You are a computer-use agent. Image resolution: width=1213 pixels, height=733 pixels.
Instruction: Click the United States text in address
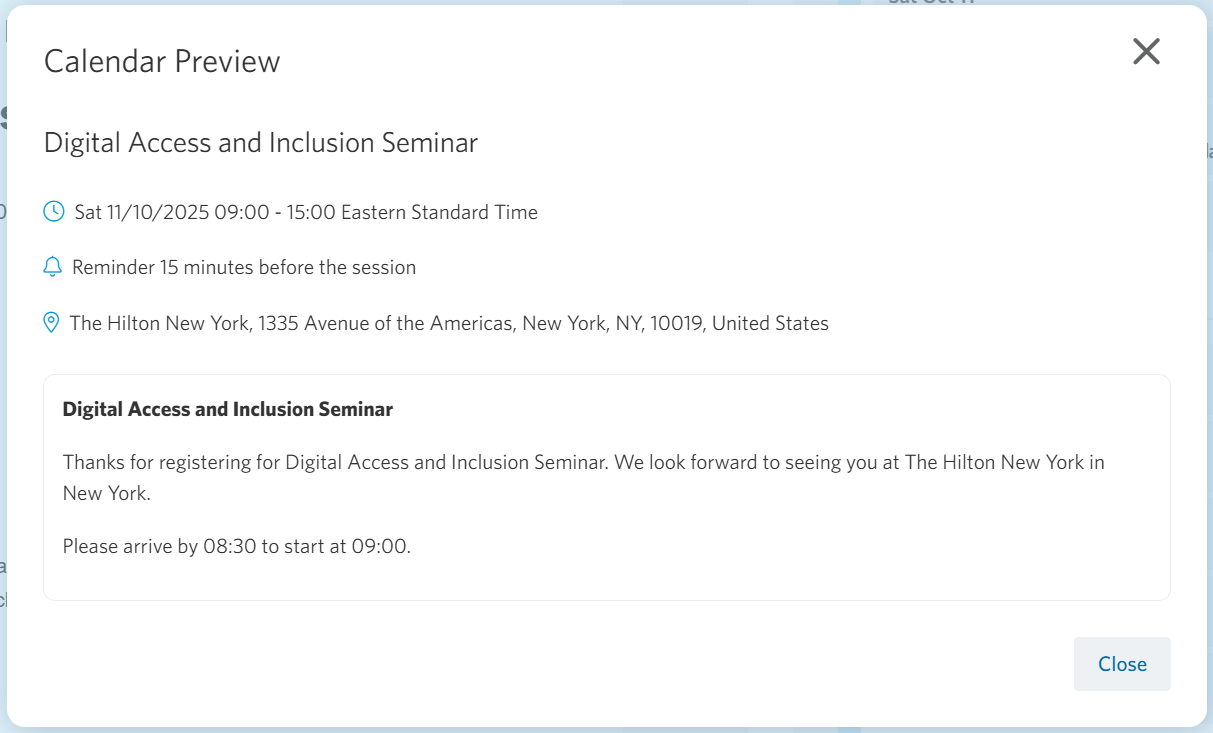pyautogui.click(x=770, y=323)
